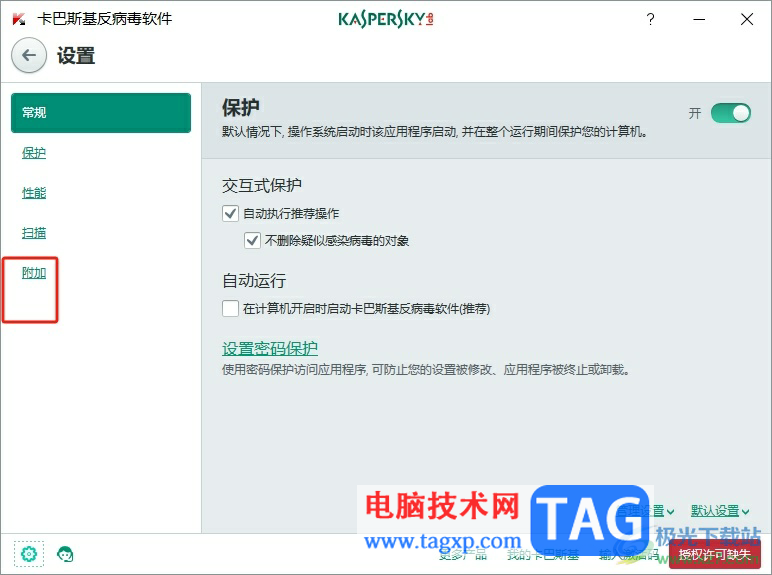Go back with the arrow button

tap(29, 55)
